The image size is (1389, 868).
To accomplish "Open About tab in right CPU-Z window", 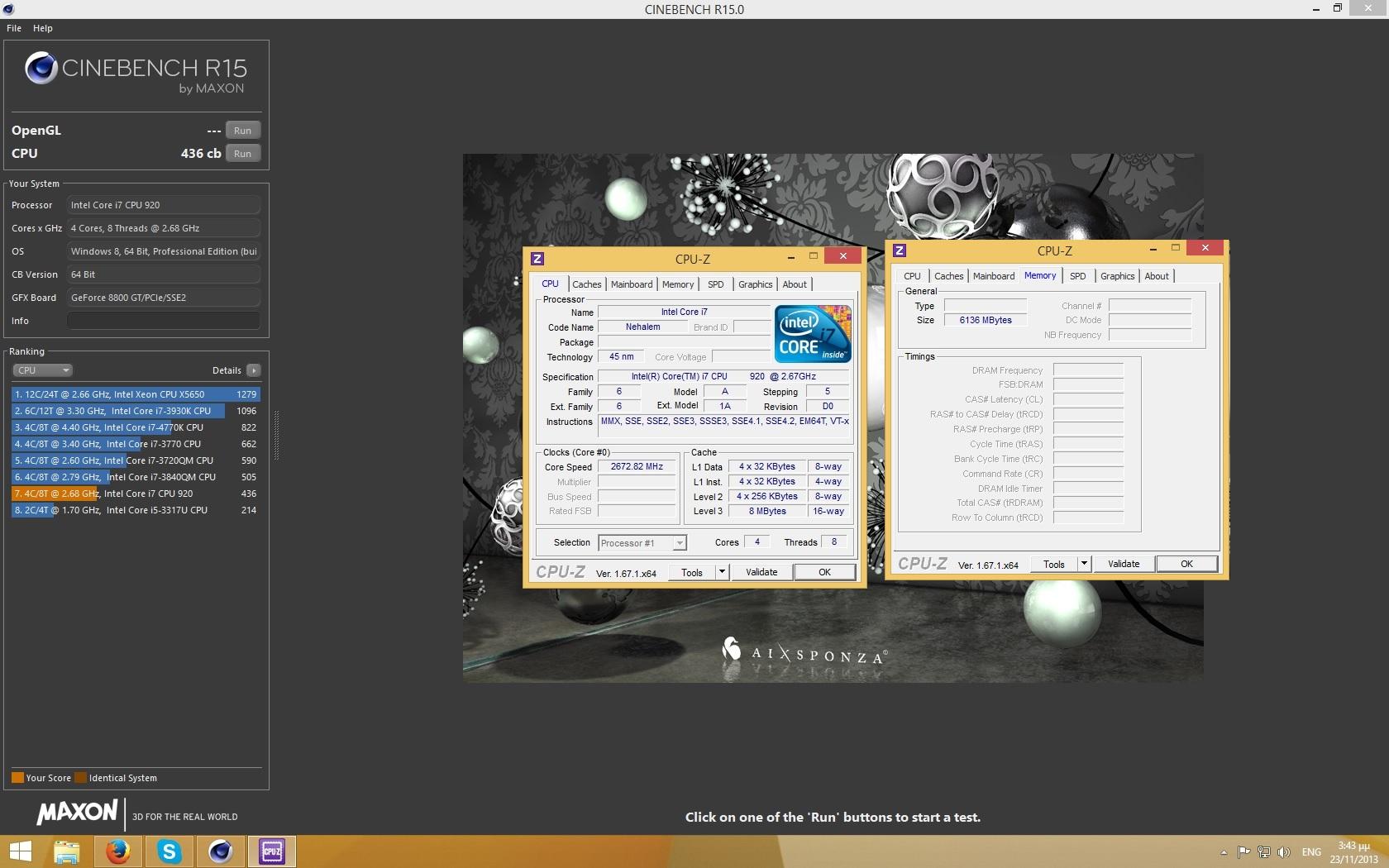I will [x=1157, y=276].
